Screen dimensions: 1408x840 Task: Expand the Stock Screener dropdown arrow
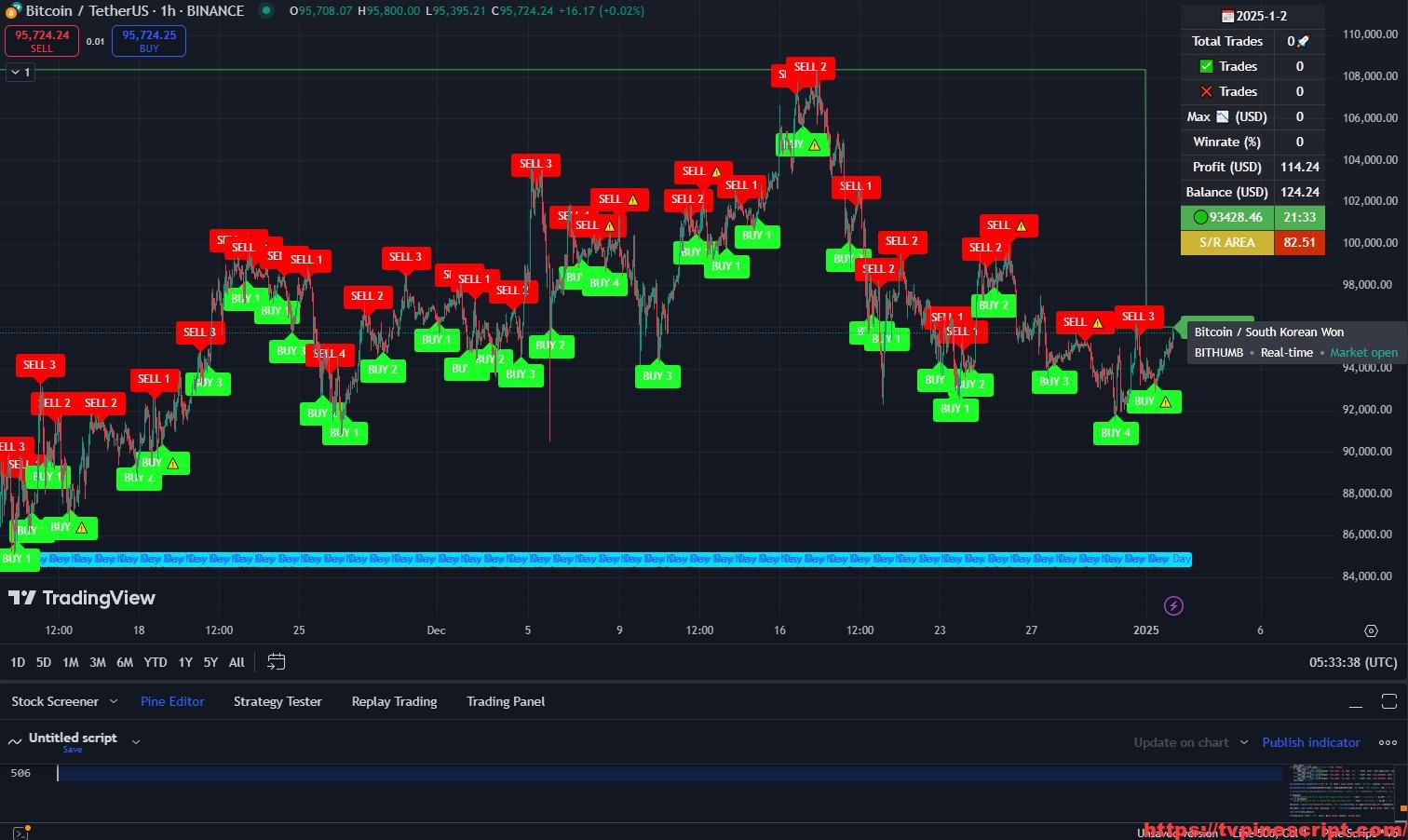click(x=114, y=701)
